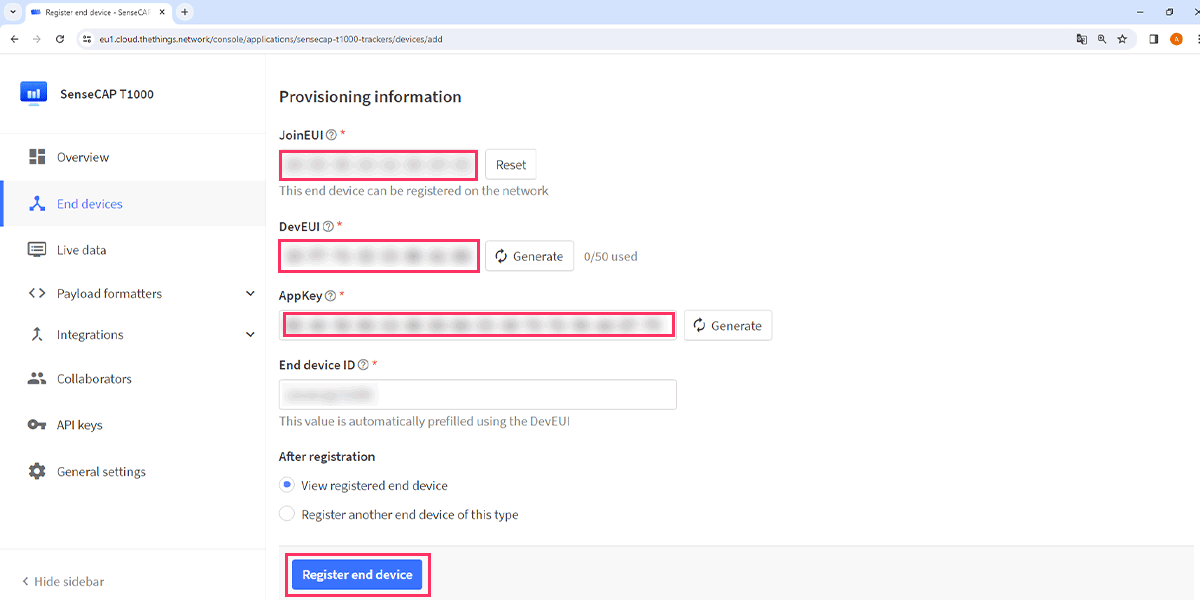Click the browser back arrow
Viewport: 1200px width, 600px height.
tap(14, 39)
